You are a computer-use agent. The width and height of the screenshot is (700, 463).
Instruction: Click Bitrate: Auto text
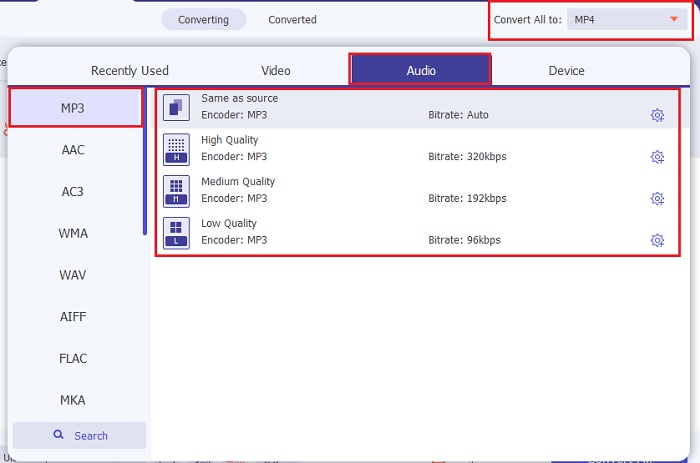coord(458,115)
